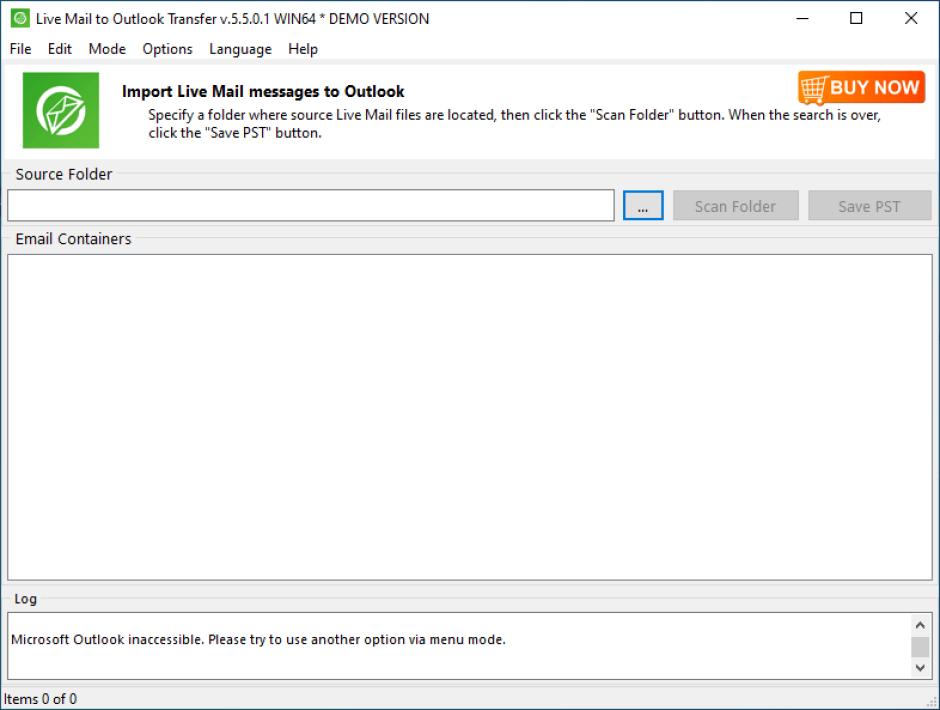Close the Live Mail to Outlook Transfer window
The width and height of the screenshot is (940, 710).
(911, 19)
